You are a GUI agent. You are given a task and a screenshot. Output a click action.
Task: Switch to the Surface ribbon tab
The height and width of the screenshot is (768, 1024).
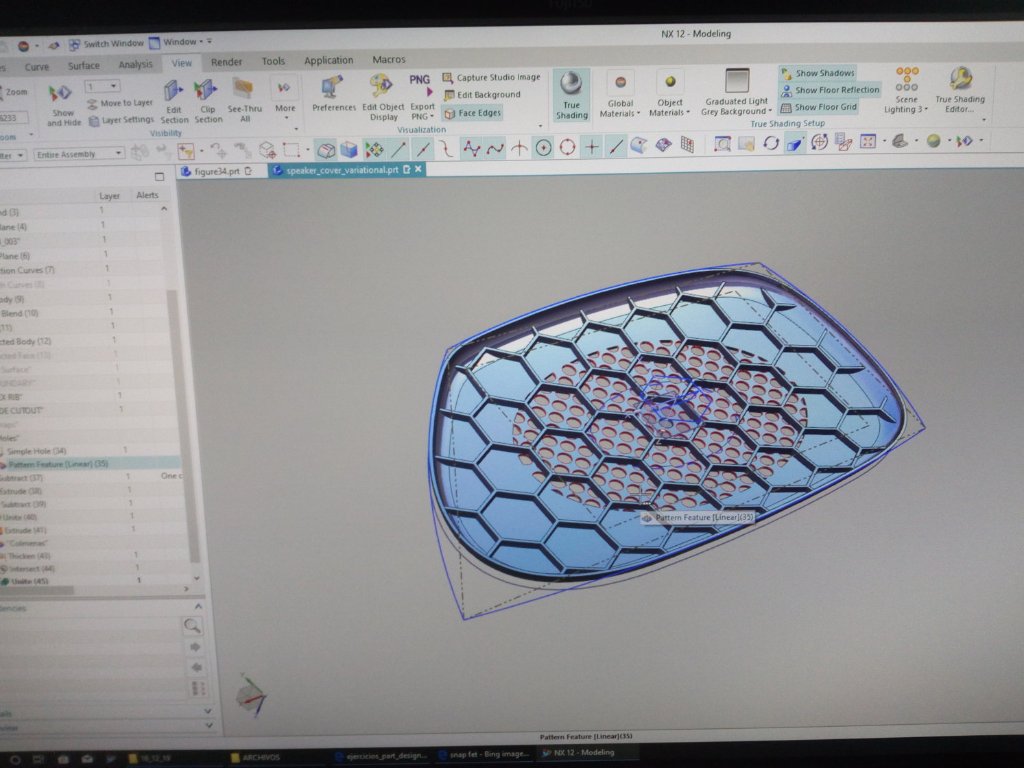84,65
